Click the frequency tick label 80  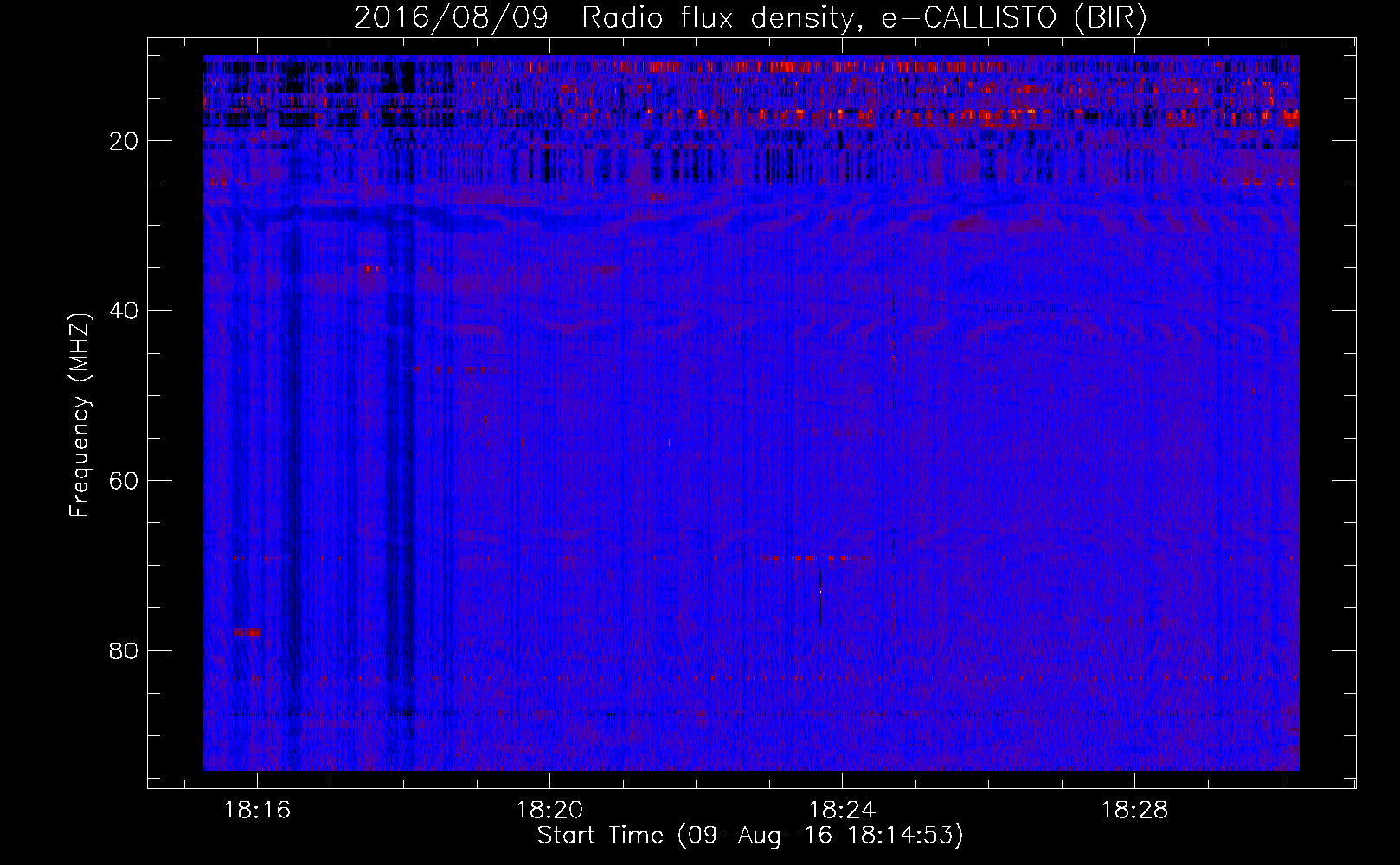[125, 650]
